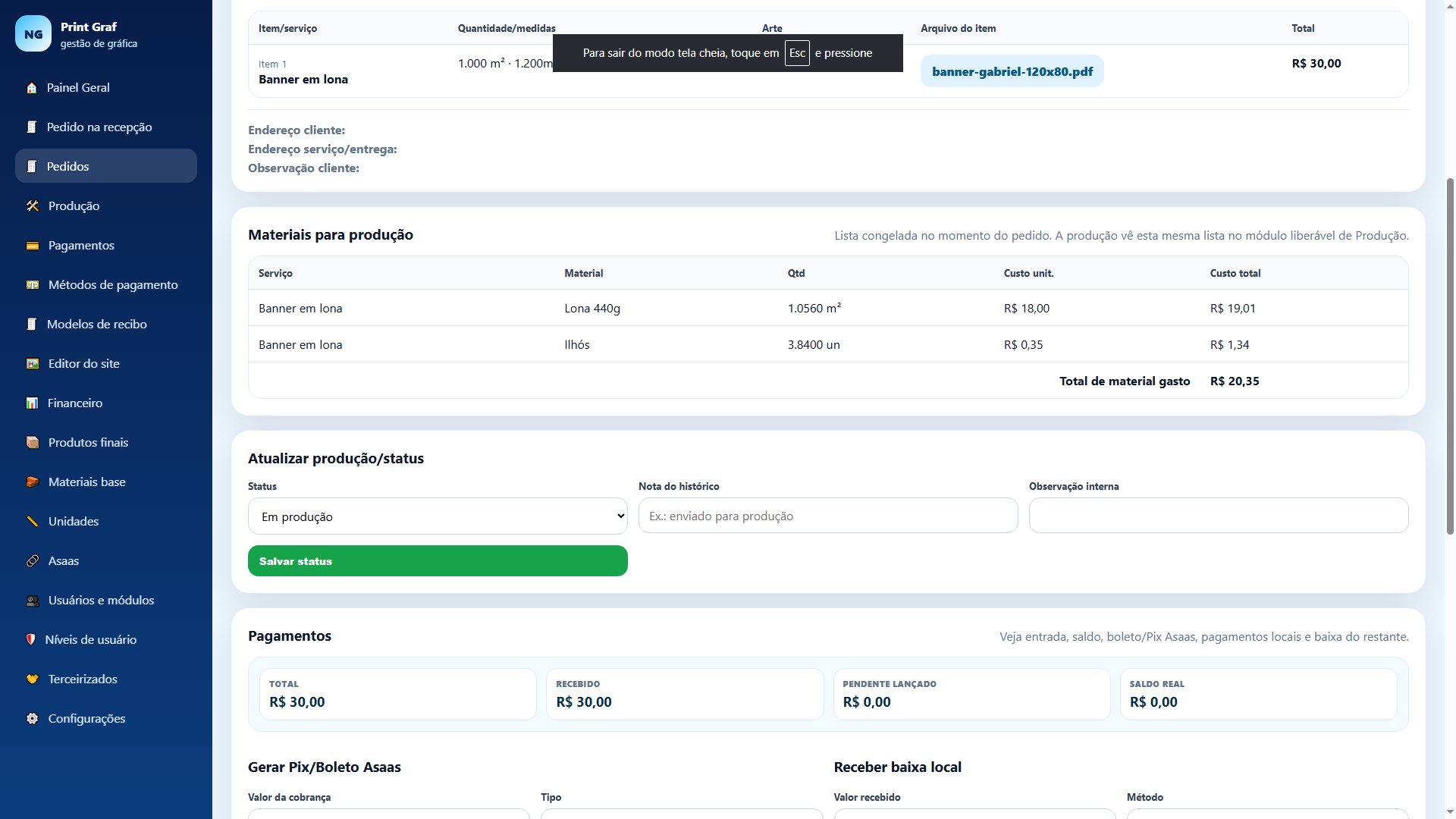
Task: Click the PENDENTE LANÇADO R$ 0,00 card
Action: [971, 695]
